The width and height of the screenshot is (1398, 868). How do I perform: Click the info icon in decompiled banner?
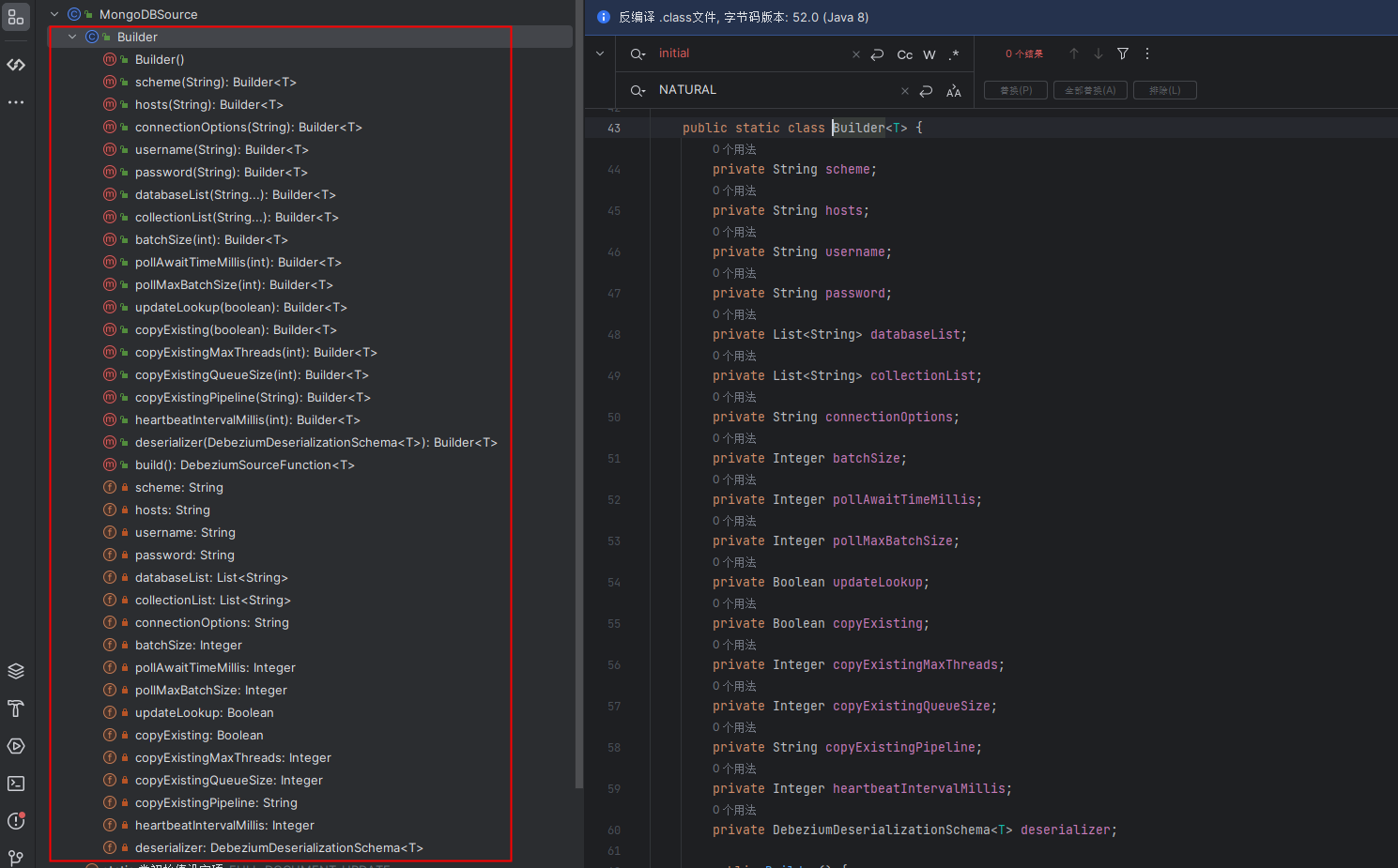pos(604,17)
